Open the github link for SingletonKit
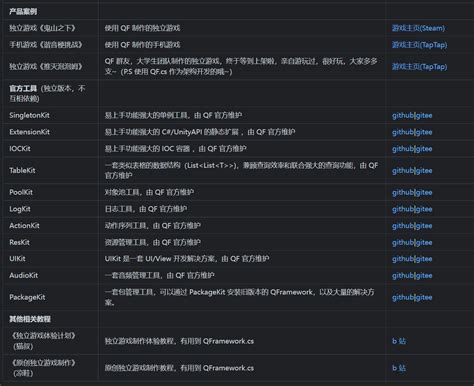The width and height of the screenshot is (474, 386). [x=402, y=115]
